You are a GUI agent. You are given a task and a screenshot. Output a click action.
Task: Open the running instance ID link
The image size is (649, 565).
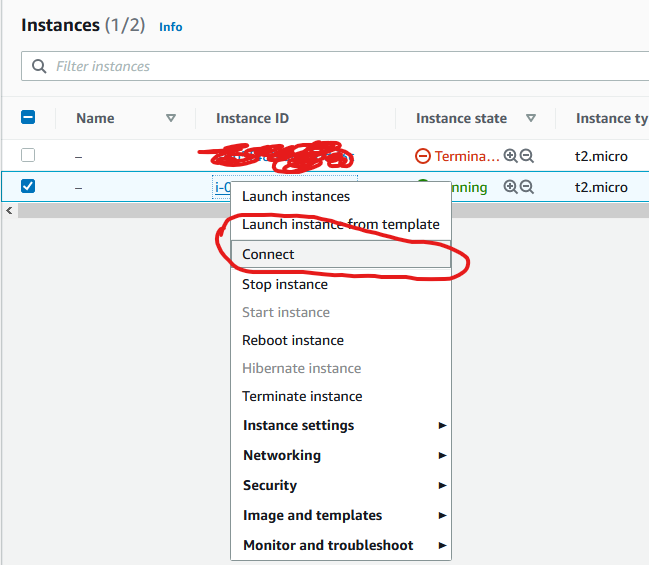[x=222, y=187]
